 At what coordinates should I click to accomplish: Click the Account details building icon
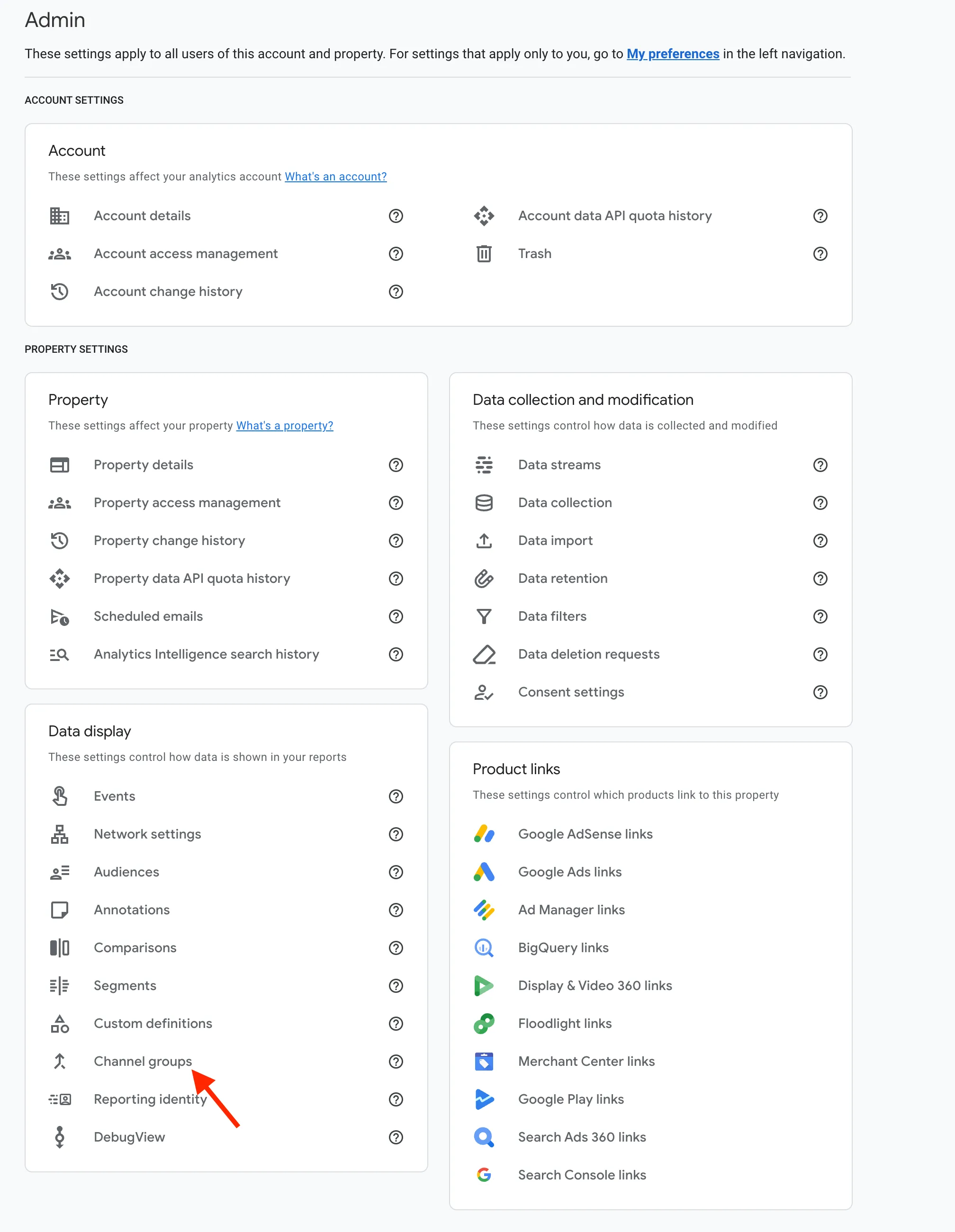point(59,216)
